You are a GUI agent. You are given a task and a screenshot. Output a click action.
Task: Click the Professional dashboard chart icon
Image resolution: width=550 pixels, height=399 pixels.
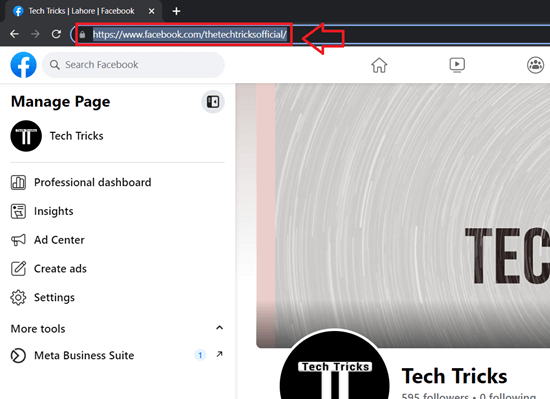(x=18, y=182)
